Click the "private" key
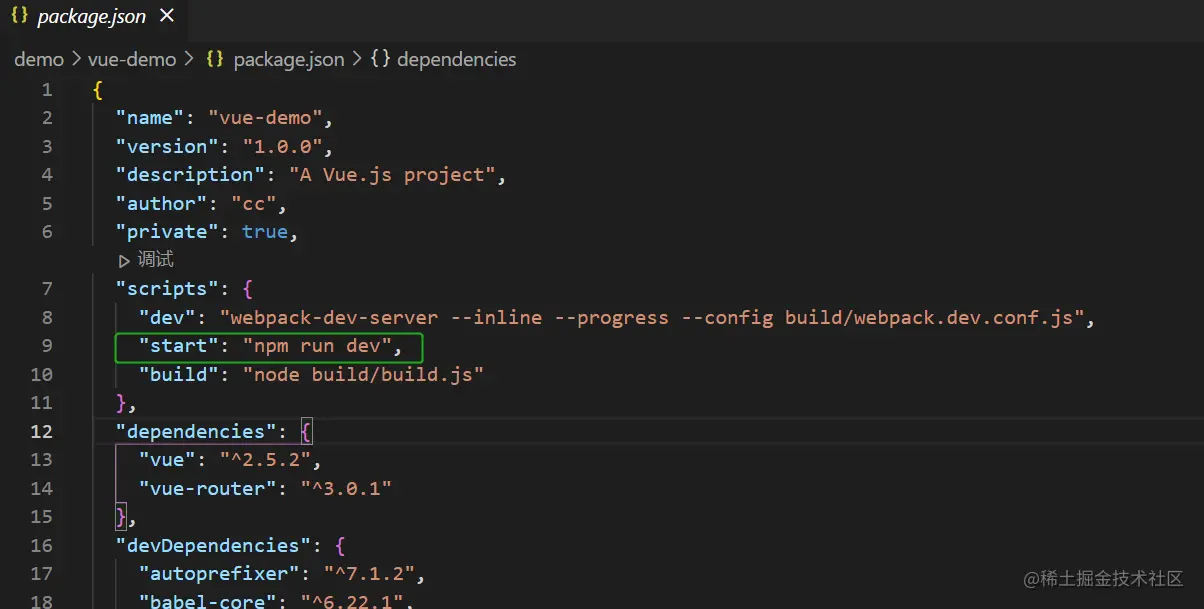 tap(167, 232)
